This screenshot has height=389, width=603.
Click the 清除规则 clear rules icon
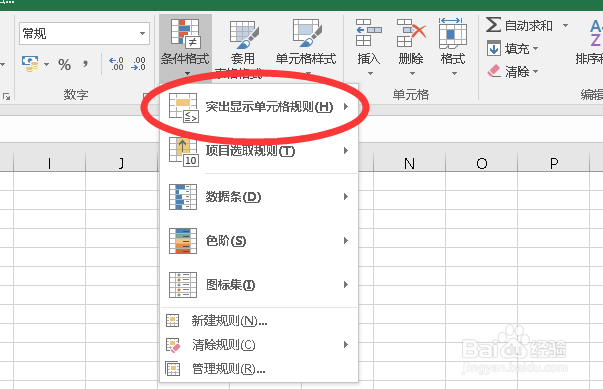click(x=173, y=345)
